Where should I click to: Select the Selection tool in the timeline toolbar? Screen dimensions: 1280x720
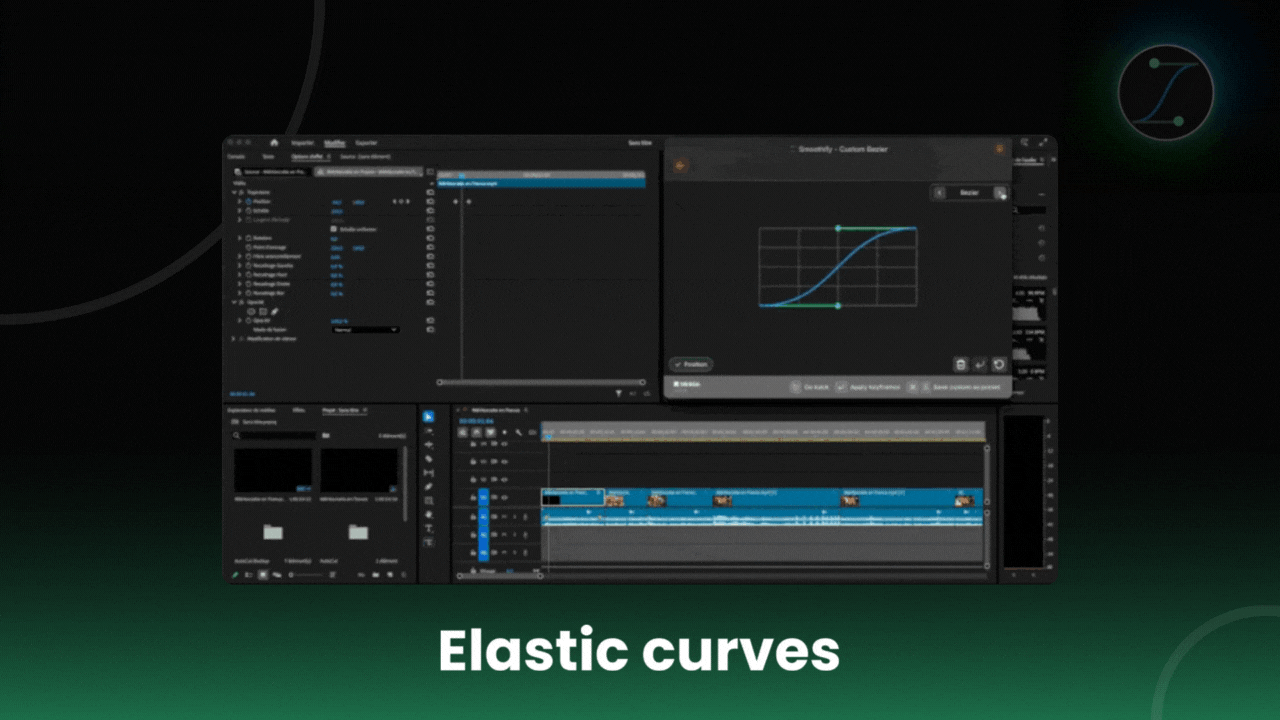point(428,417)
